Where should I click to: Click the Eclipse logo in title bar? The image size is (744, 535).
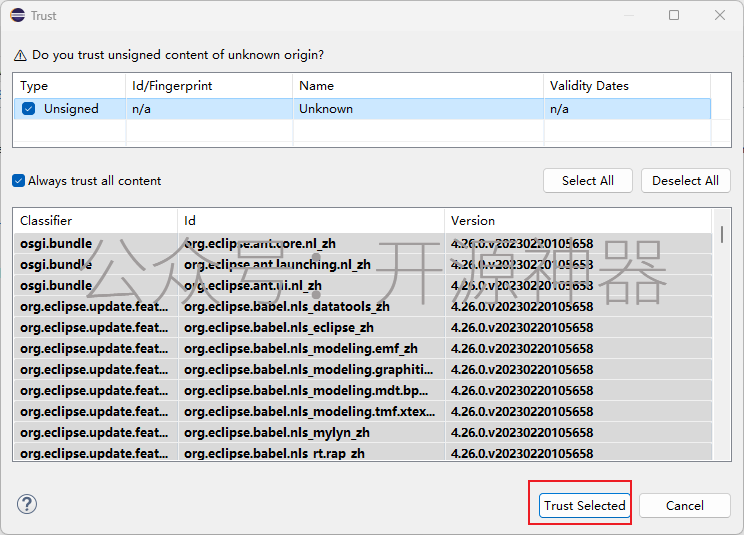point(18,15)
